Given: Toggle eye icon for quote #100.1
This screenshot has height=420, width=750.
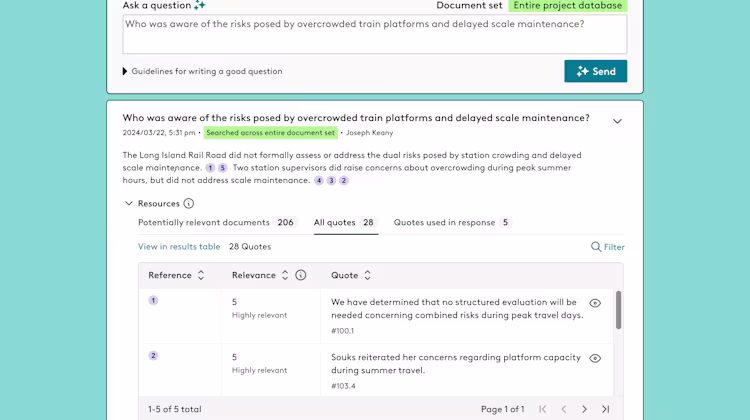Looking at the screenshot, I should click(595, 303).
